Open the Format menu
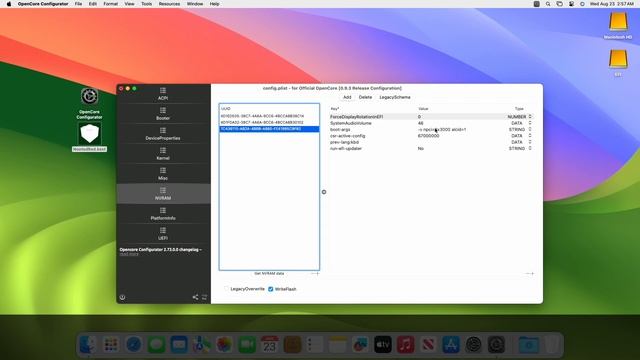Image resolution: width=640 pixels, height=360 pixels. click(x=110, y=4)
